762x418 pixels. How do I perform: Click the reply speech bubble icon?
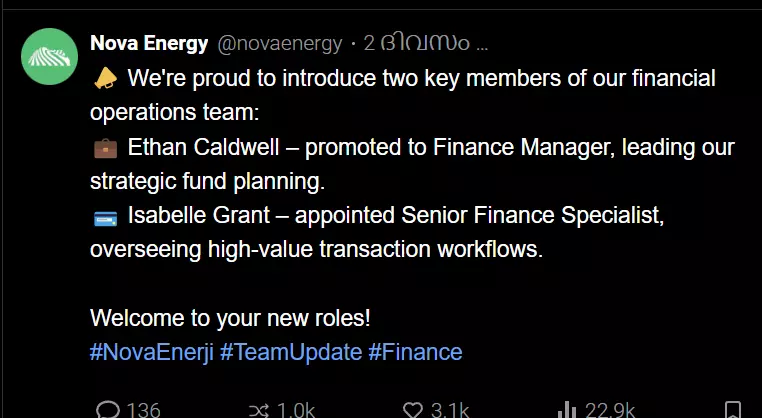coord(107,410)
